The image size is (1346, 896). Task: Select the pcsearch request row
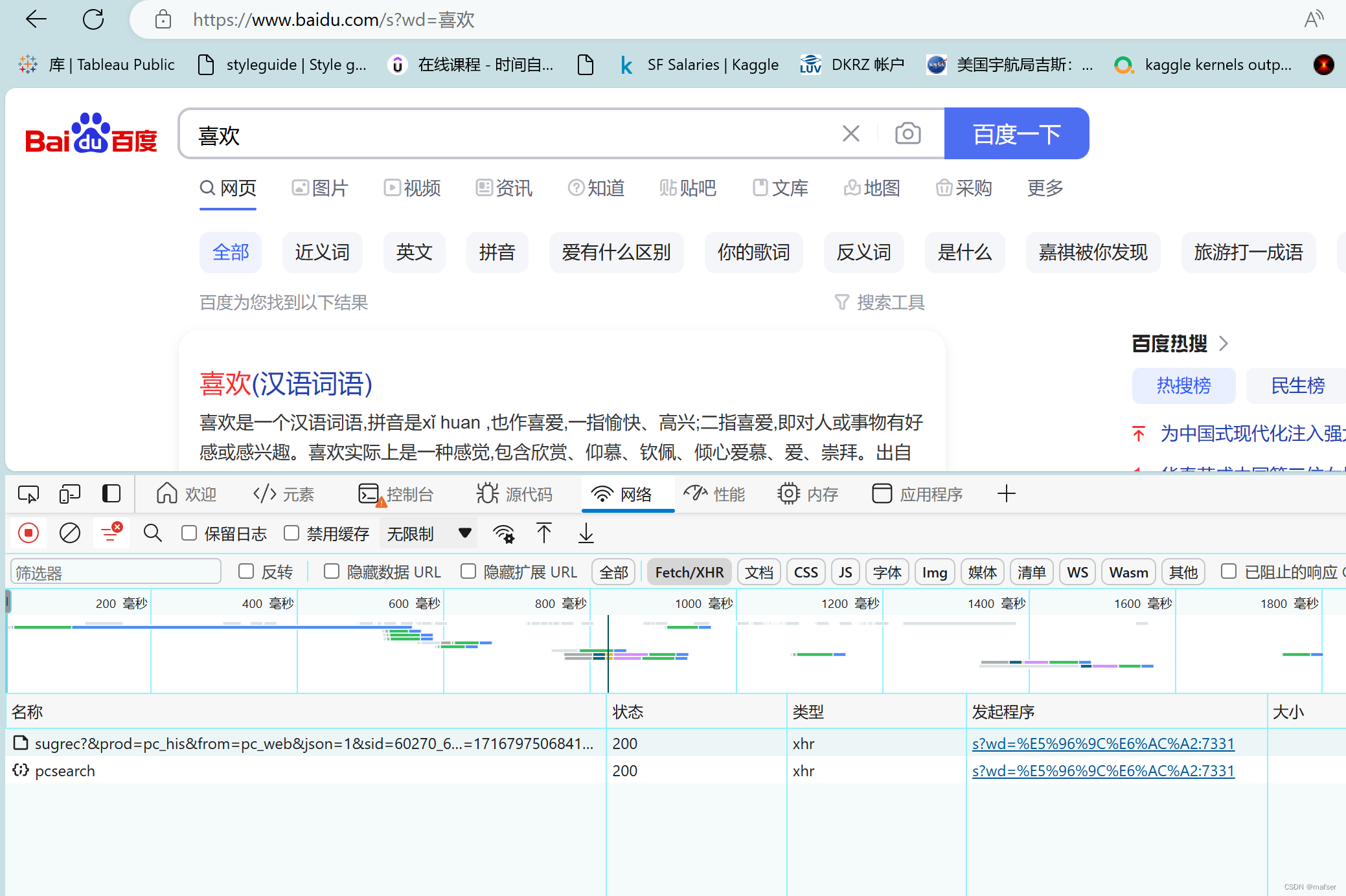[676, 770]
